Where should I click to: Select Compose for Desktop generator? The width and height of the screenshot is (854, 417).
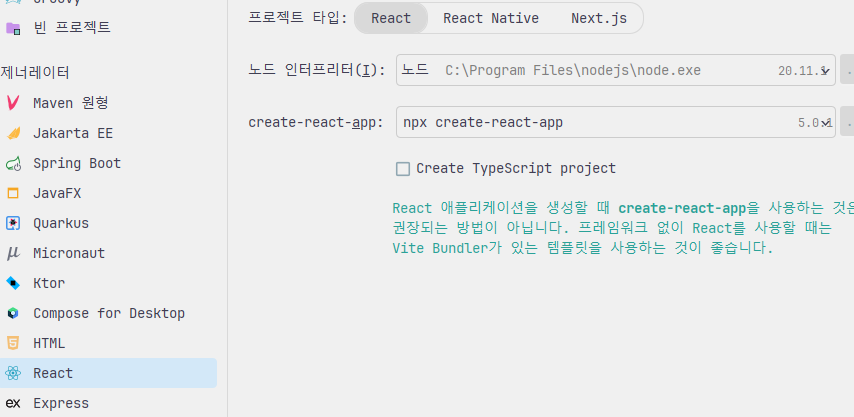pyautogui.click(x=108, y=313)
